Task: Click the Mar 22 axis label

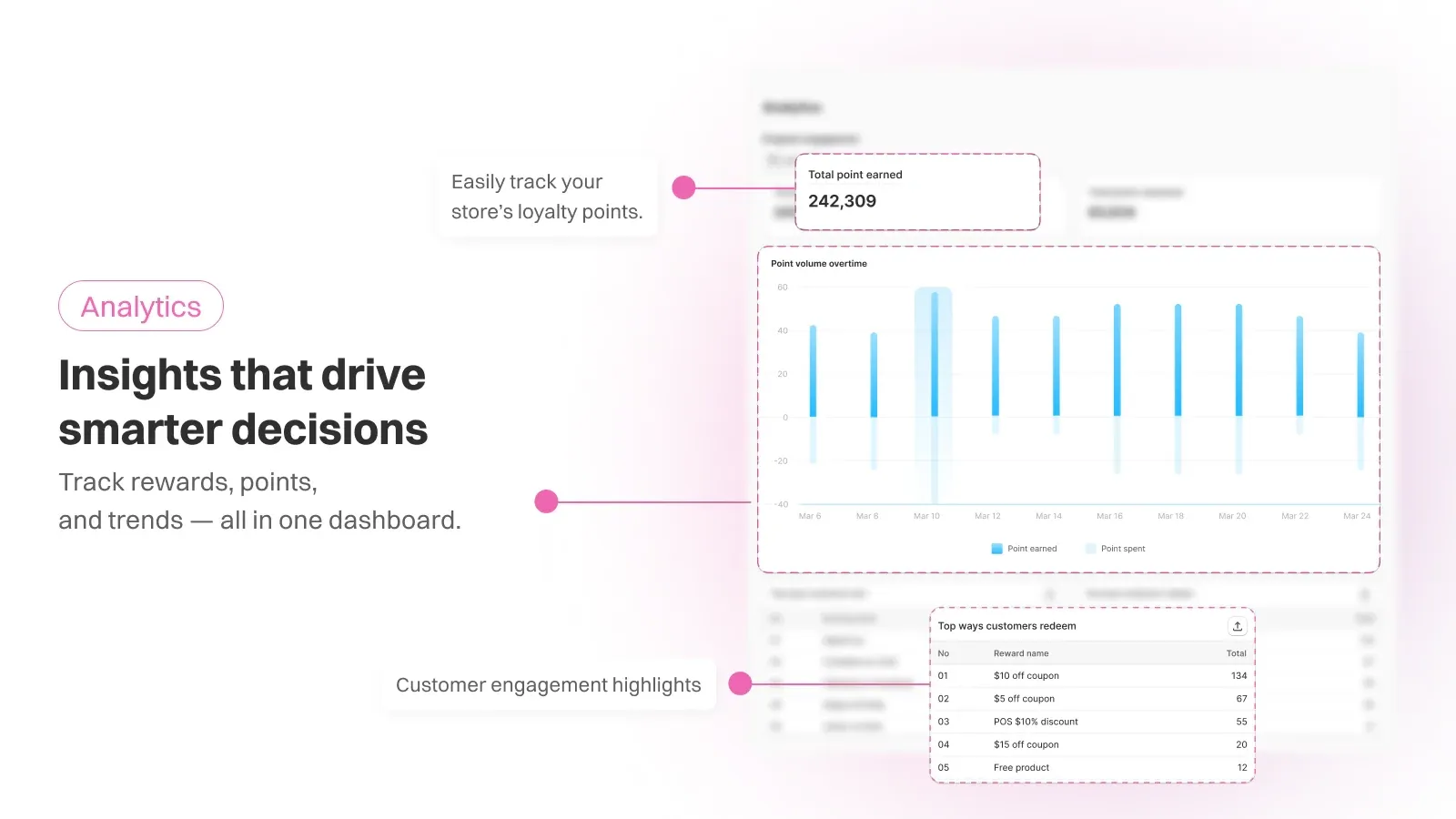Action: point(1295,516)
